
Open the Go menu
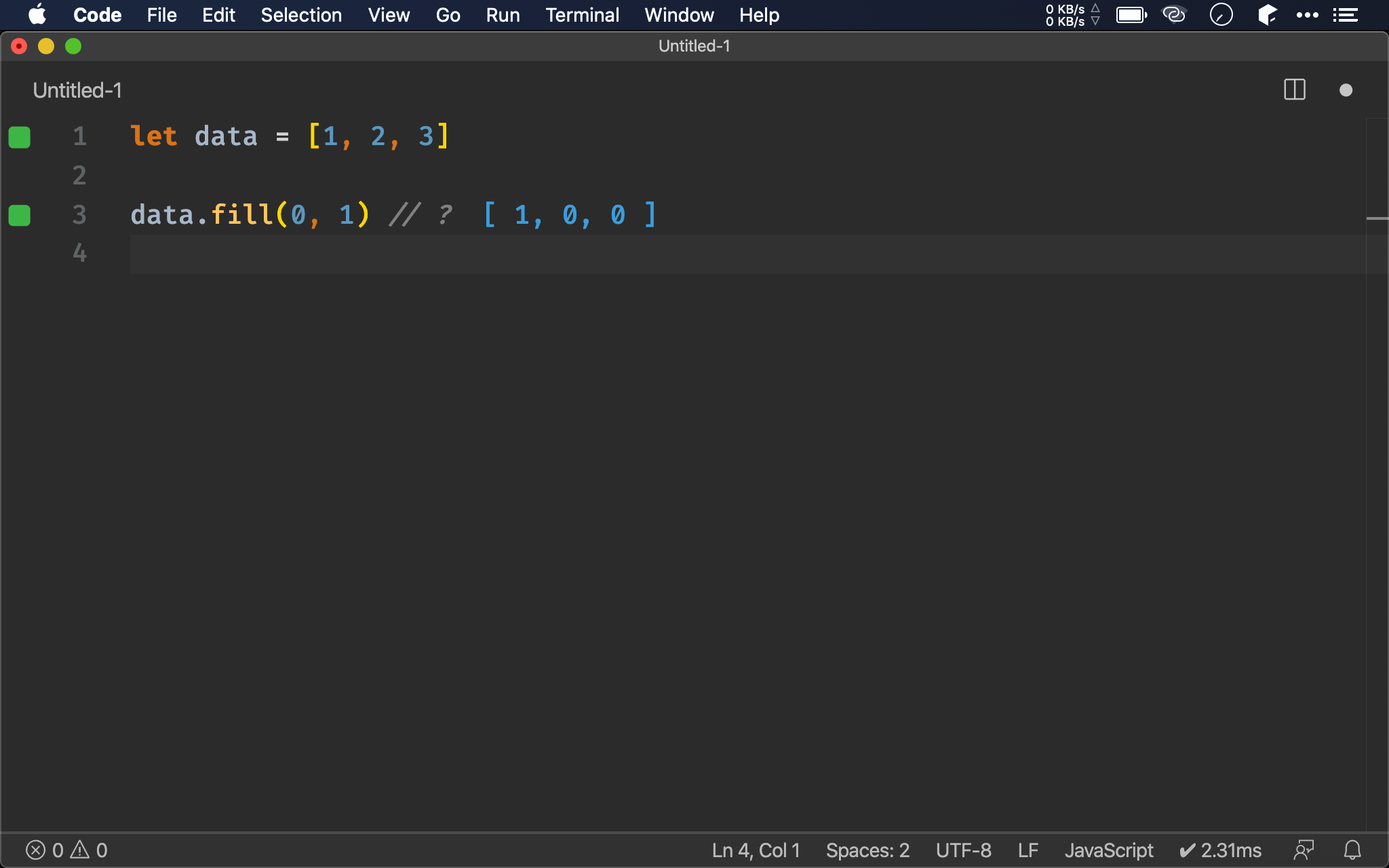pyautogui.click(x=448, y=15)
